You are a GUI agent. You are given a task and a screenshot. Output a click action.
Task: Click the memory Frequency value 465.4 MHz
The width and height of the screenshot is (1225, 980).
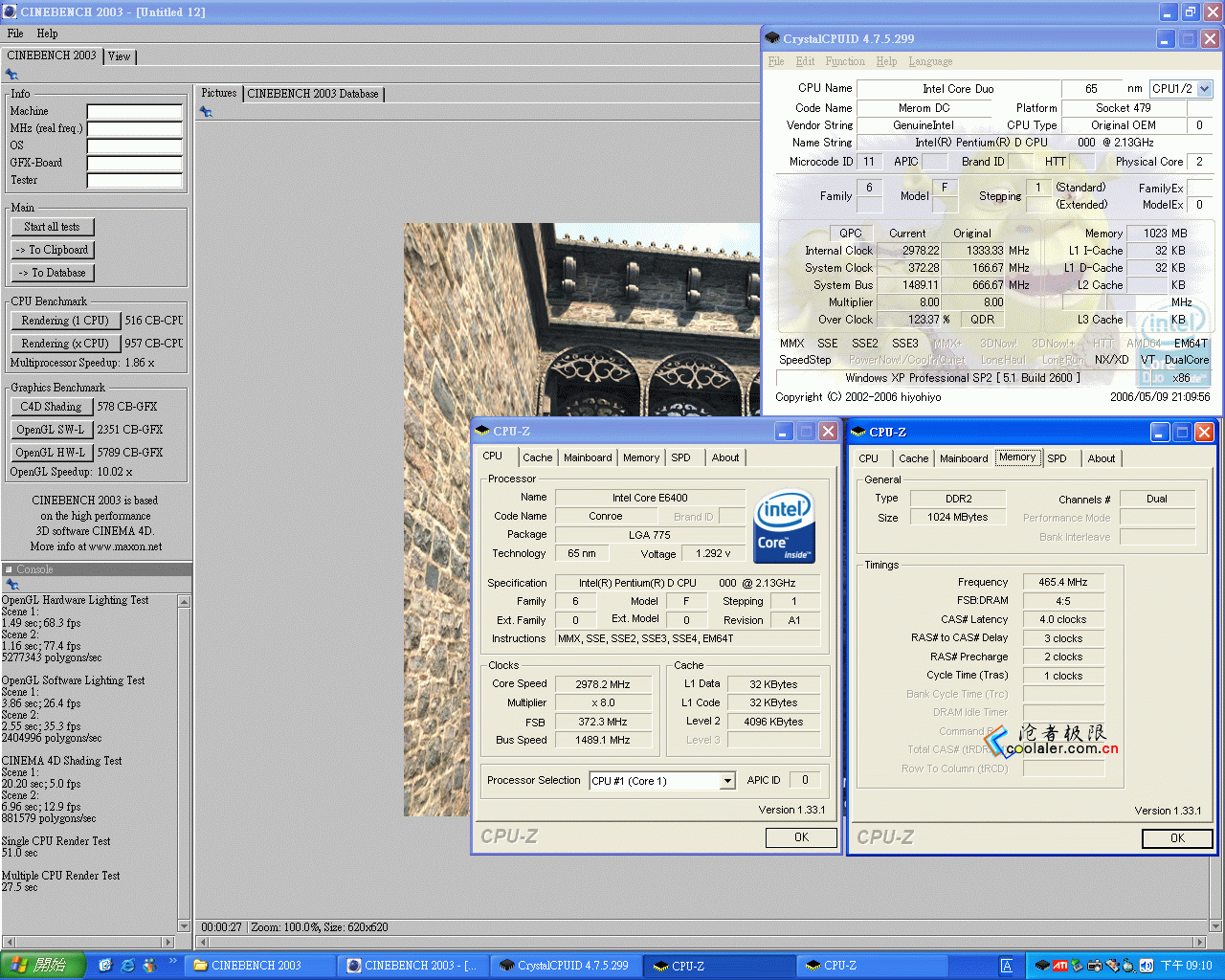pyautogui.click(x=1063, y=582)
